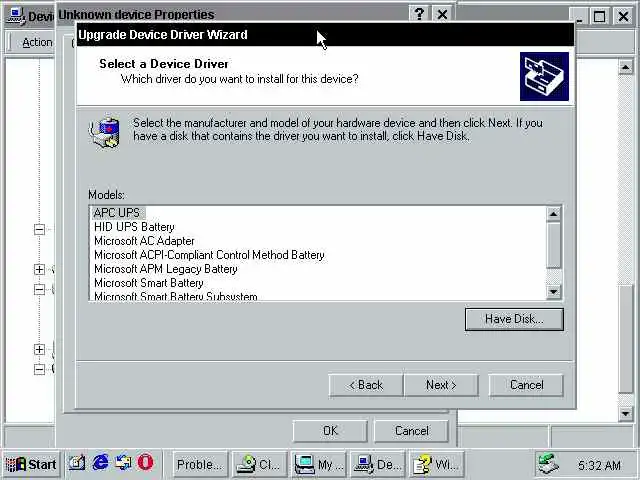Image resolution: width=640 pixels, height=480 pixels.
Task: Expand the upper plus tree node
Action: [x=39, y=269]
